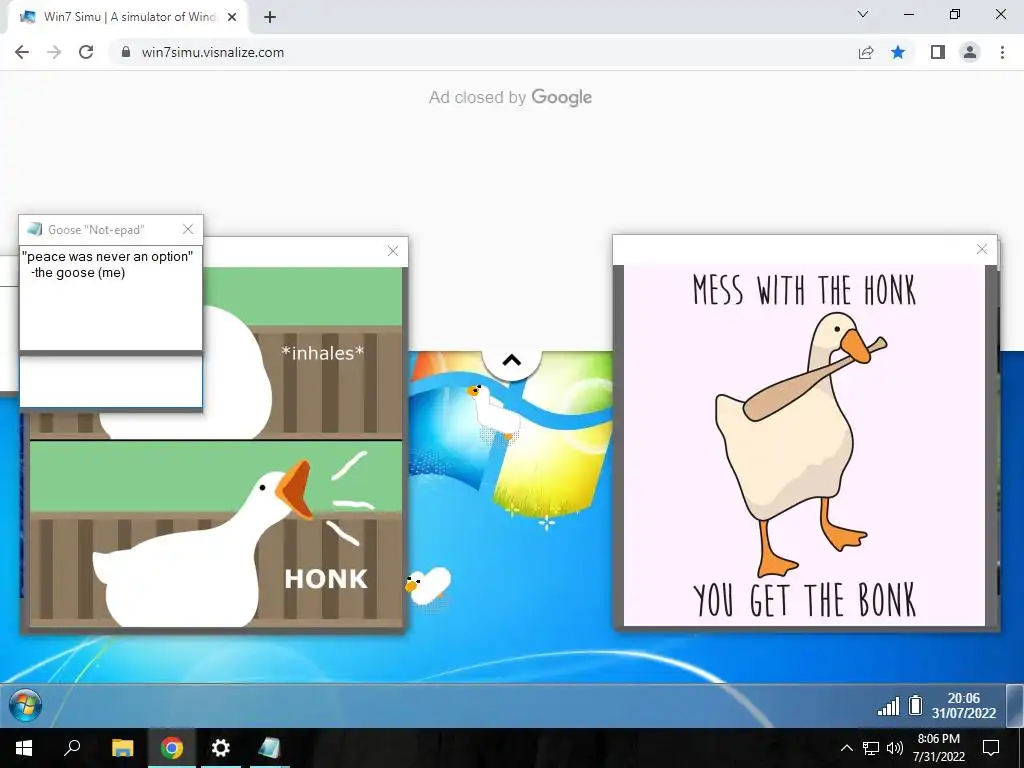Click the small goose beside the HONK window
1024x768 pixels.
(x=428, y=585)
